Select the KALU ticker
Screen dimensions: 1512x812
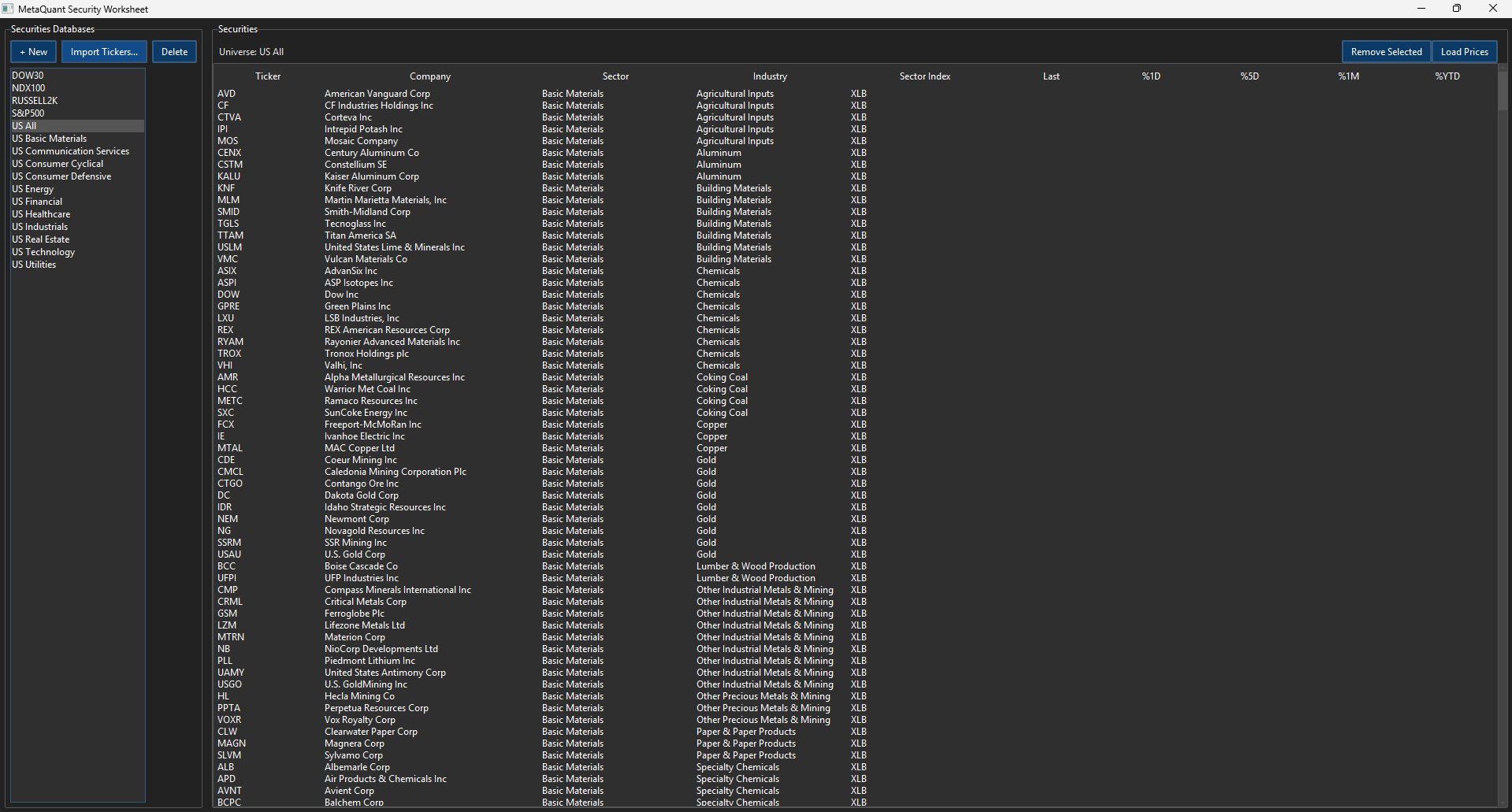pyautogui.click(x=229, y=176)
